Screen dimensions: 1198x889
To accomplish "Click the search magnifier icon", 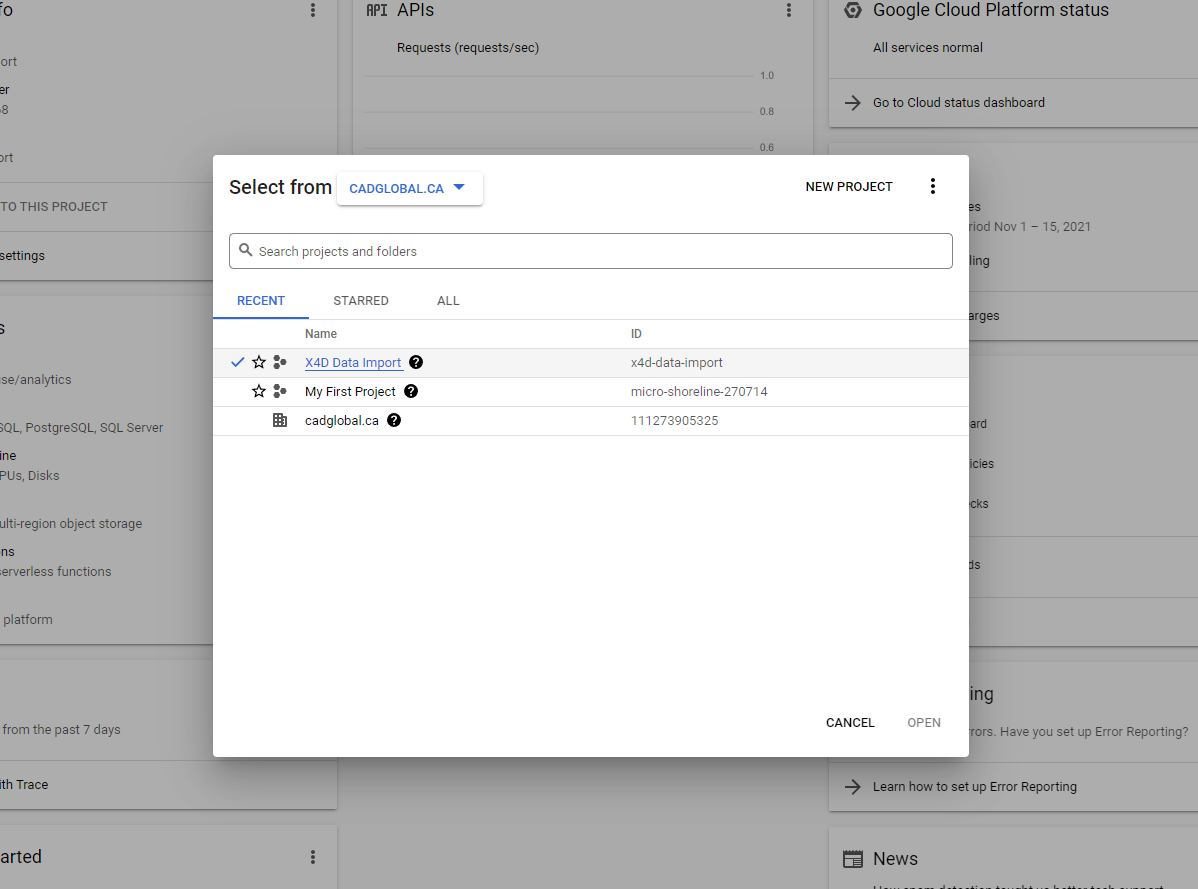I will [x=246, y=251].
